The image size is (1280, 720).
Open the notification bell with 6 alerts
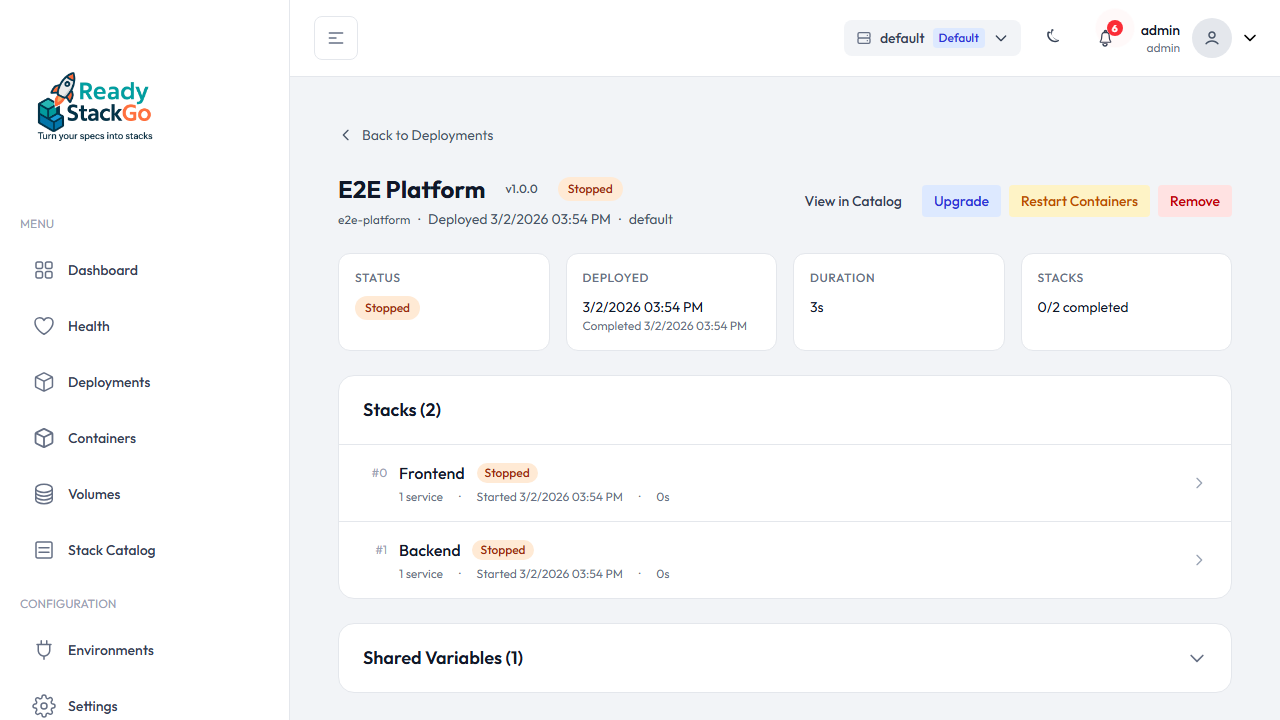point(1105,37)
